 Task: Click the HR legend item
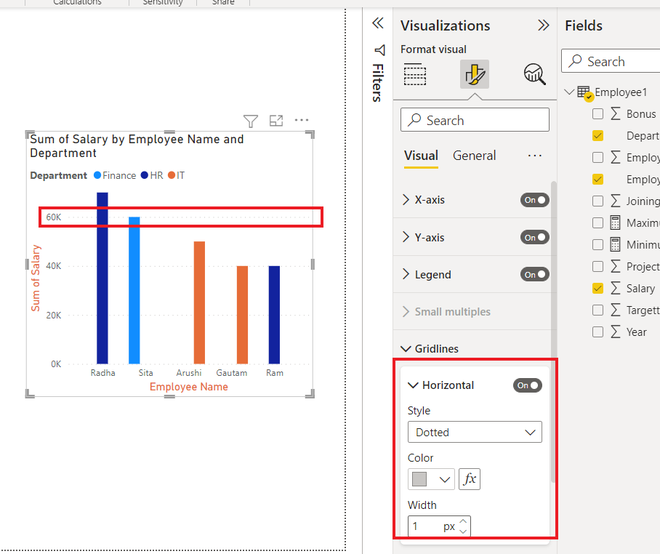point(152,175)
